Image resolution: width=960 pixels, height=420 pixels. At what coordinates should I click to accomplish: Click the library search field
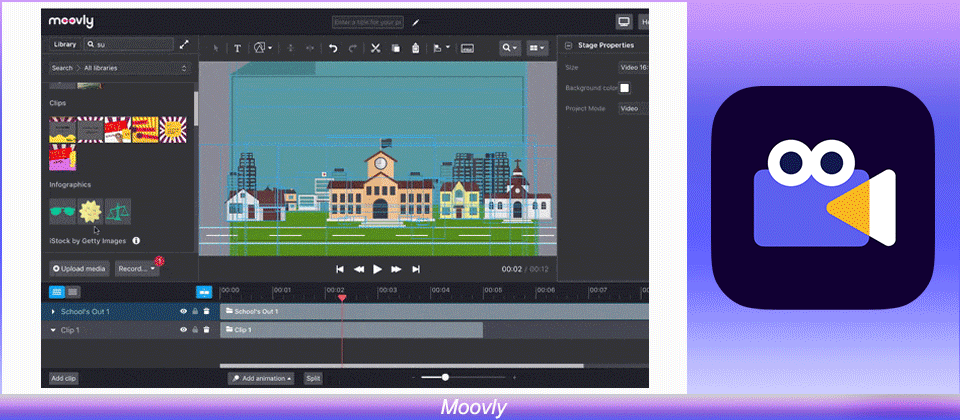(x=129, y=44)
